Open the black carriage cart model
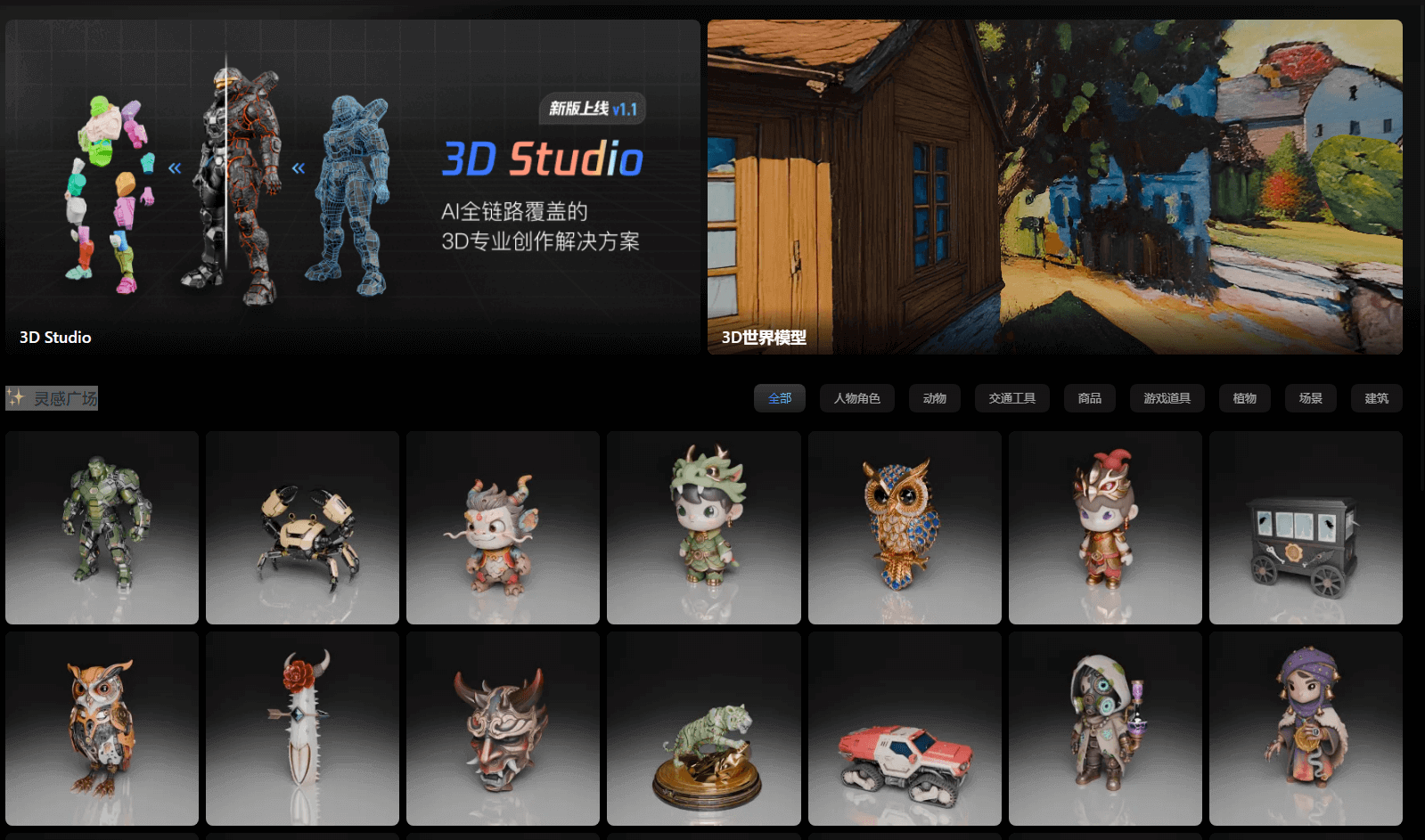The image size is (1425, 840). click(1306, 527)
